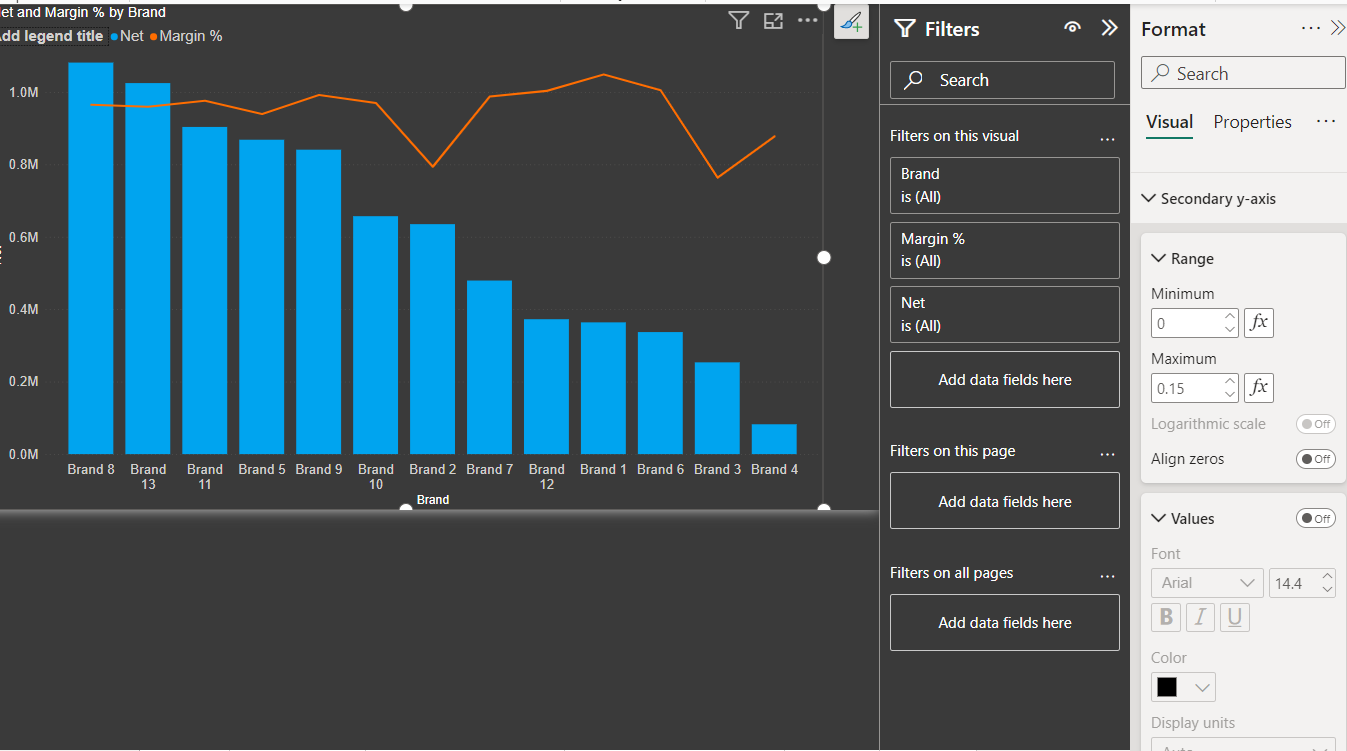Click ellipsis next to Filters on this visual
Image resolution: width=1347 pixels, height=751 pixels.
click(x=1107, y=139)
